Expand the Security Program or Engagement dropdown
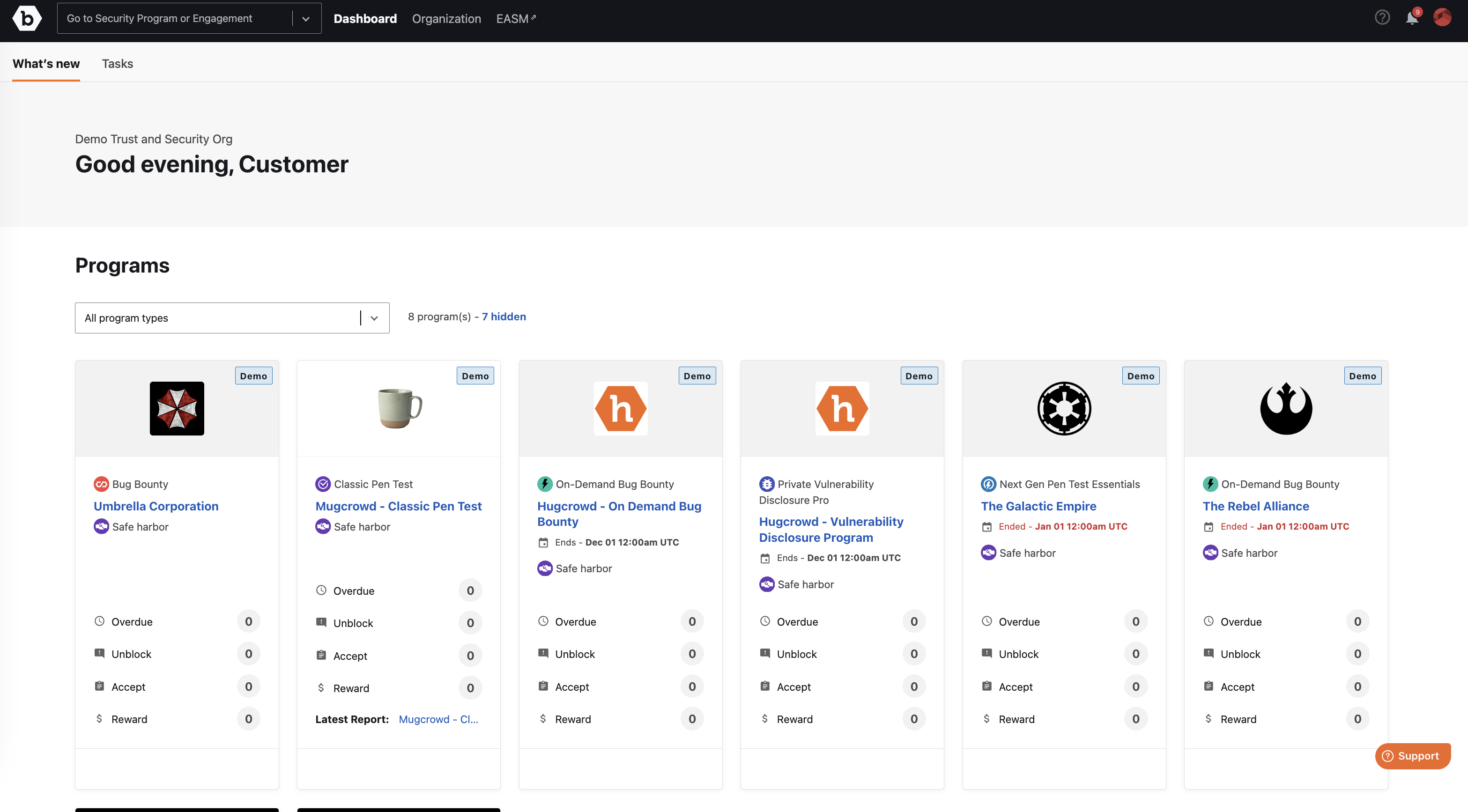The image size is (1468, 812). [x=306, y=18]
